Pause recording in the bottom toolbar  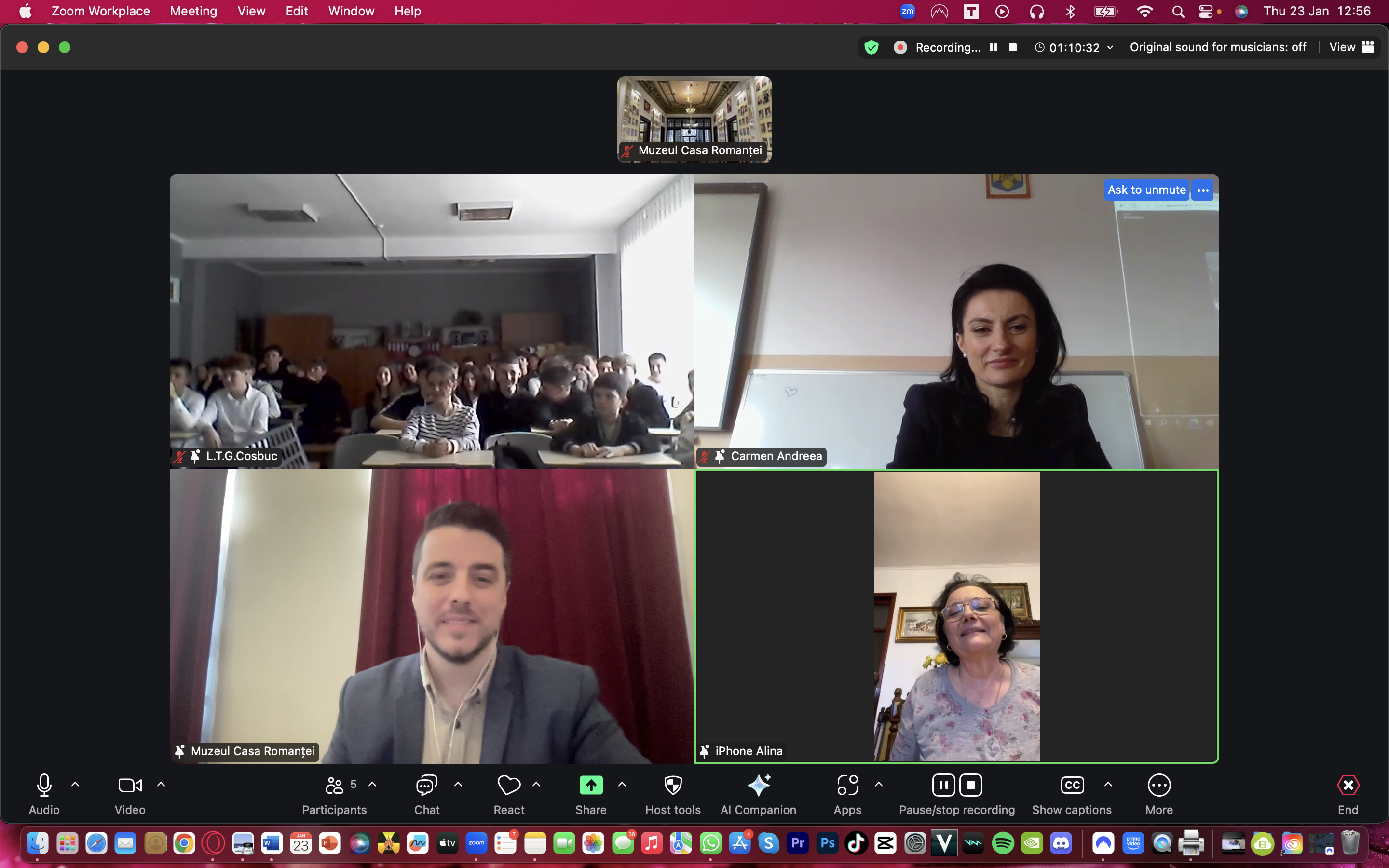943,786
